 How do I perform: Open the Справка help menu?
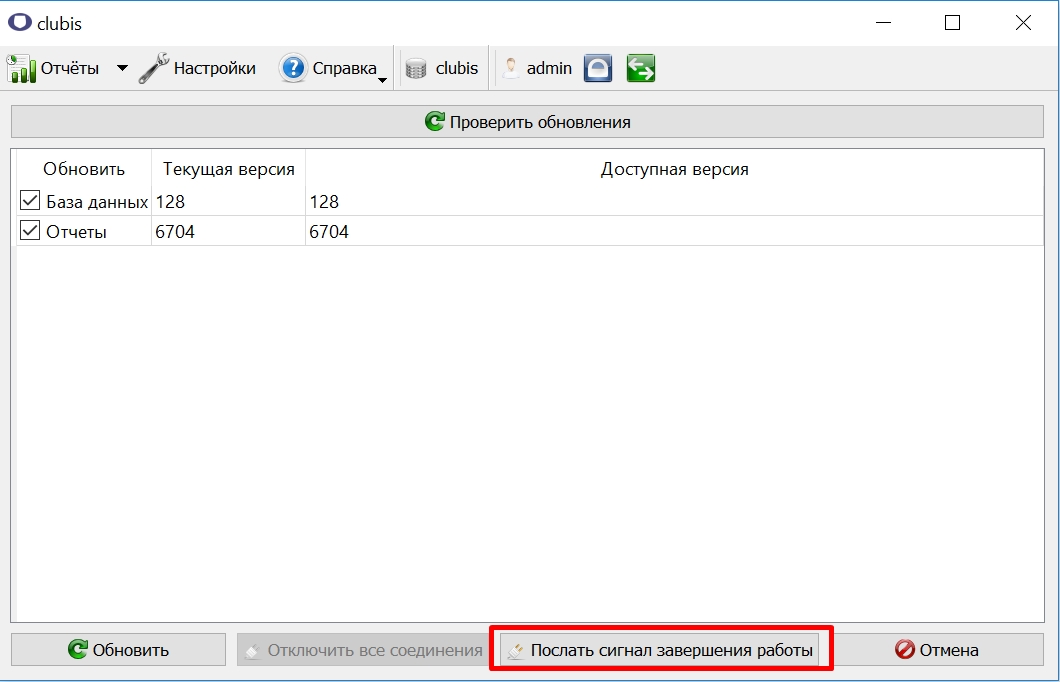pos(333,68)
